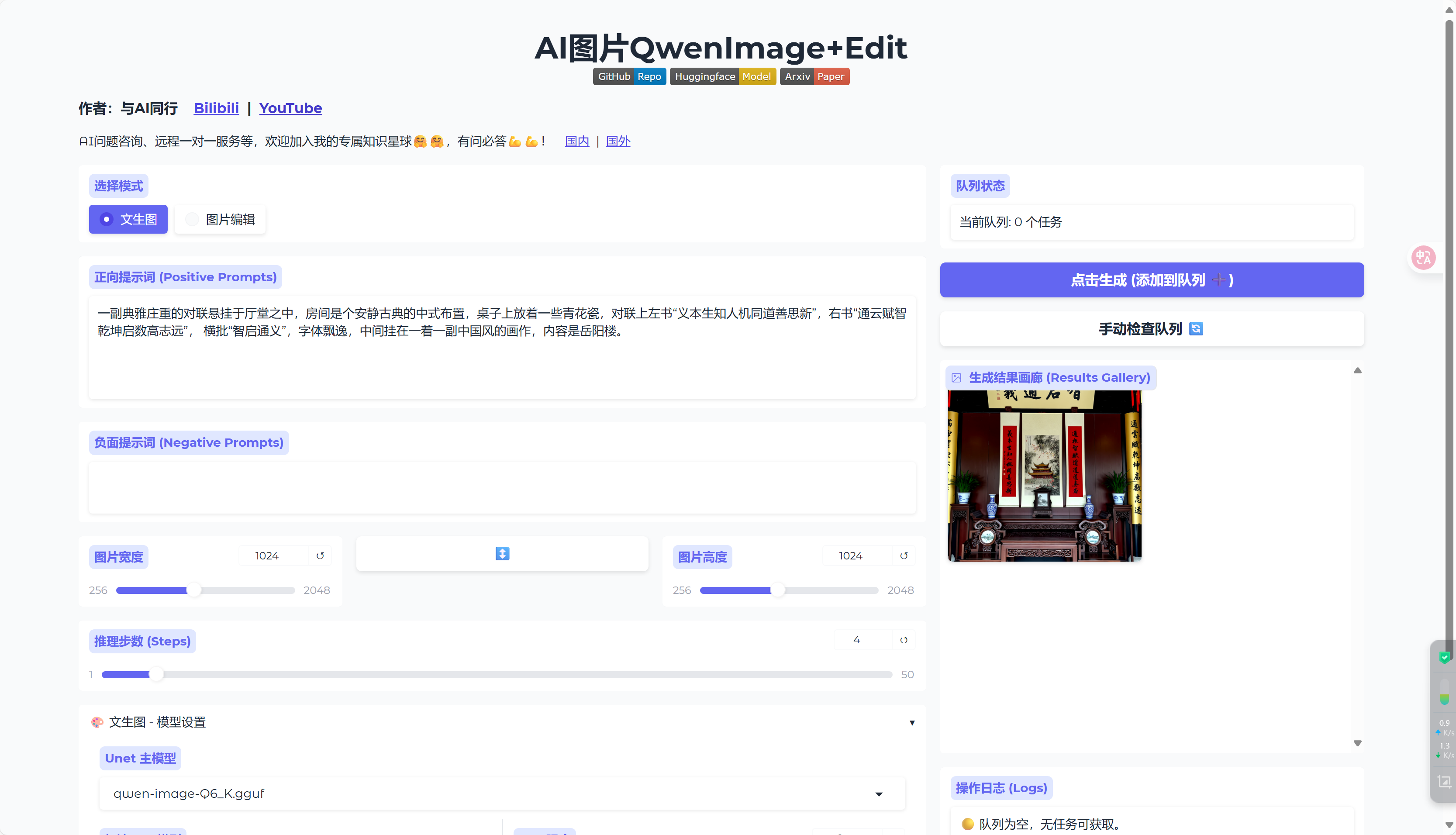Open the generated couplet room thumbnail
The height and width of the screenshot is (835, 1456).
(x=1044, y=476)
